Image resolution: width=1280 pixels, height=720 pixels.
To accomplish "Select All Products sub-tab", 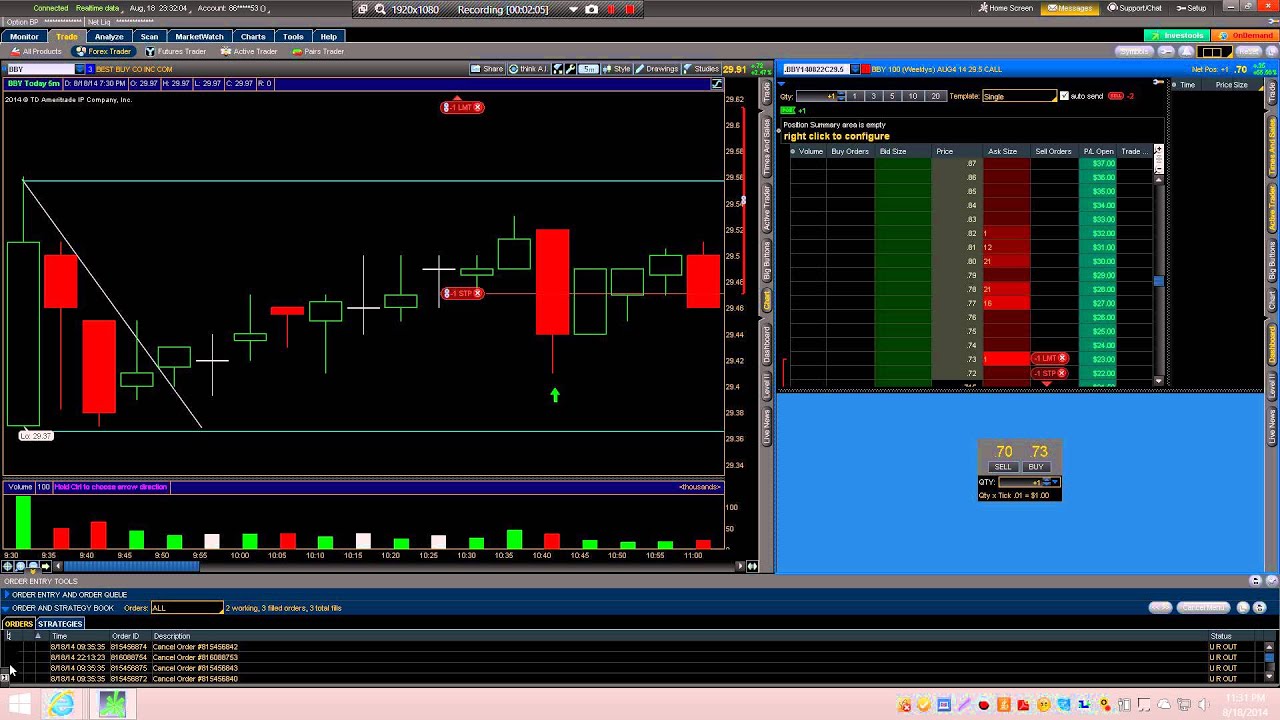I will click(x=36, y=51).
